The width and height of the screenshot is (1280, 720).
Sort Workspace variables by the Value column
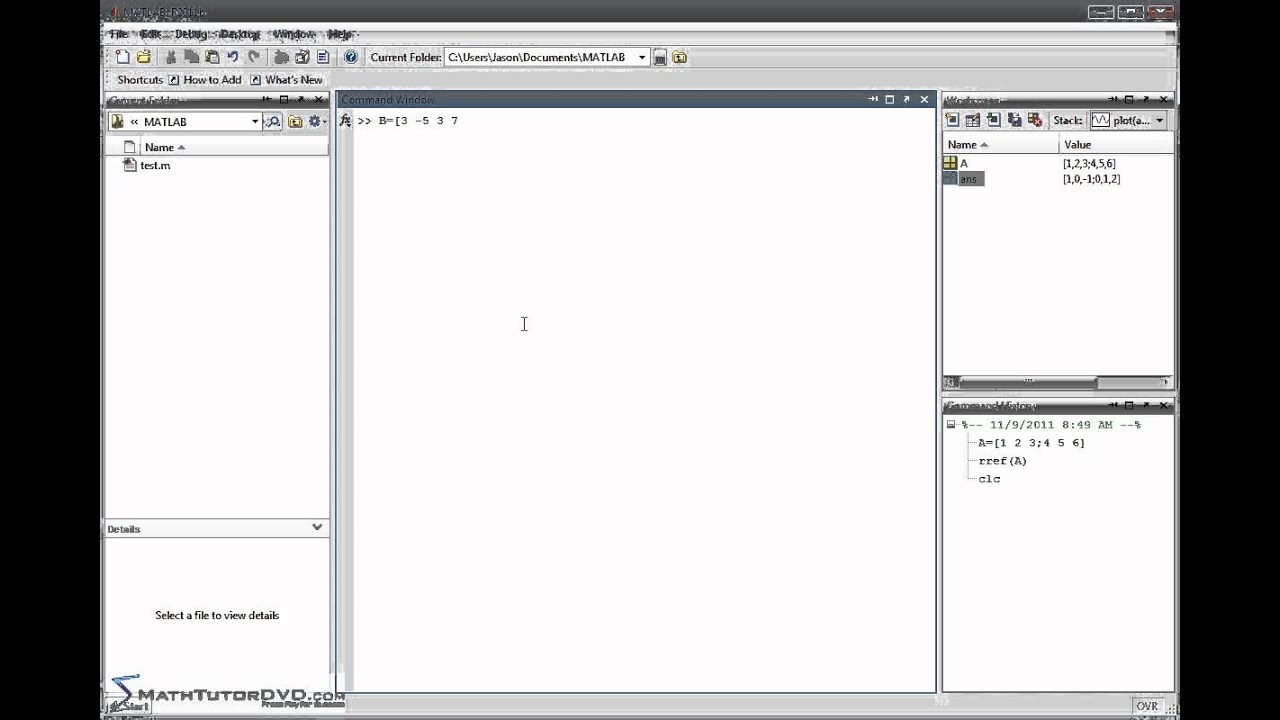click(x=1117, y=145)
